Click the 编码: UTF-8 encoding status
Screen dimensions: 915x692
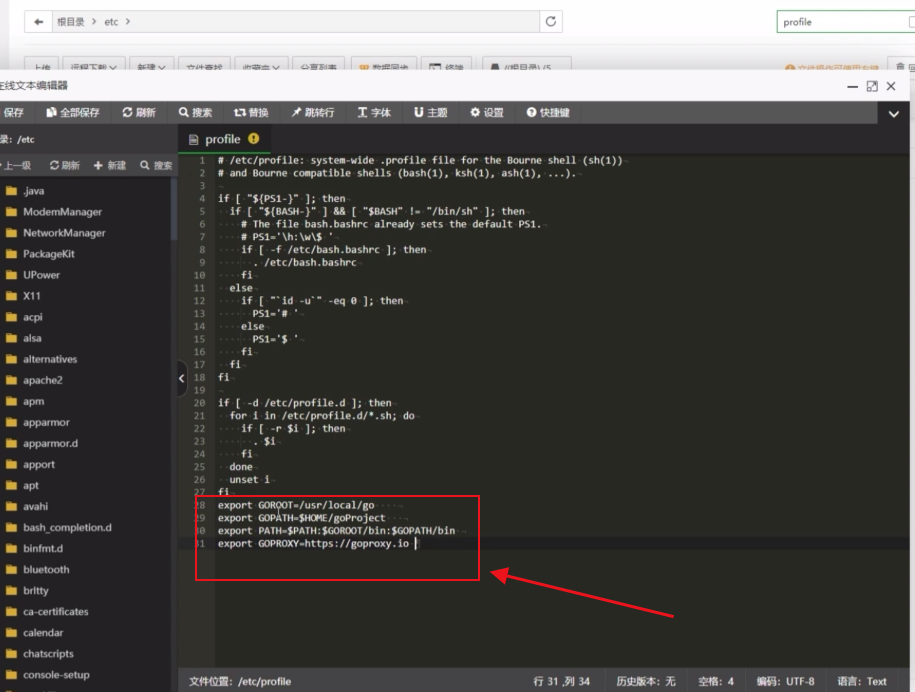pyautogui.click(x=785, y=681)
